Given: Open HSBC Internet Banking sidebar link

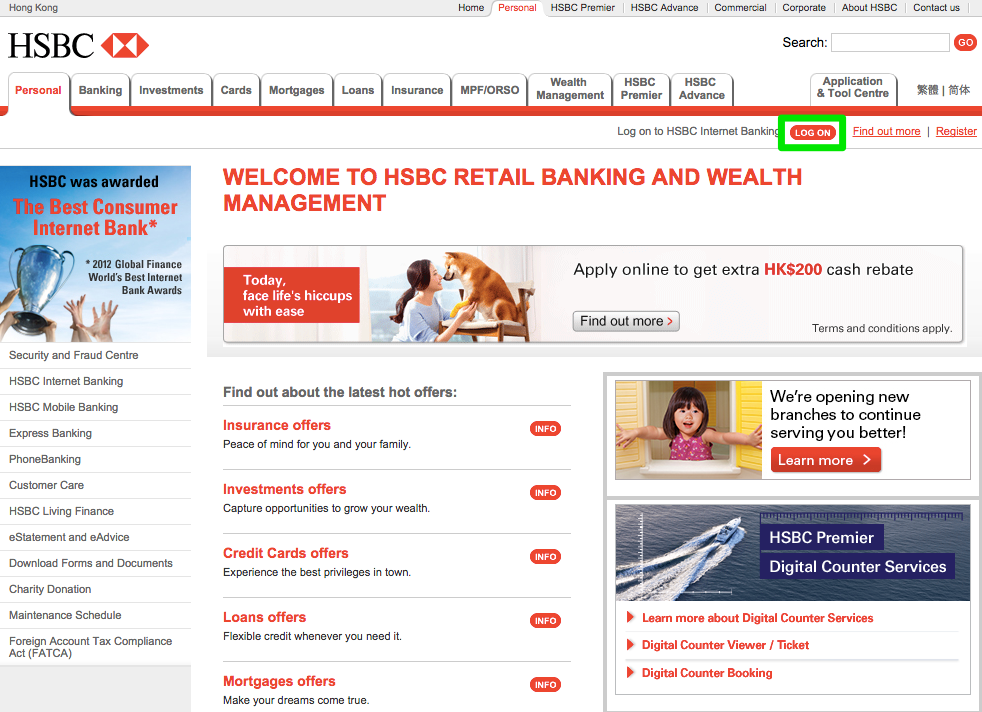Looking at the screenshot, I should [66, 381].
